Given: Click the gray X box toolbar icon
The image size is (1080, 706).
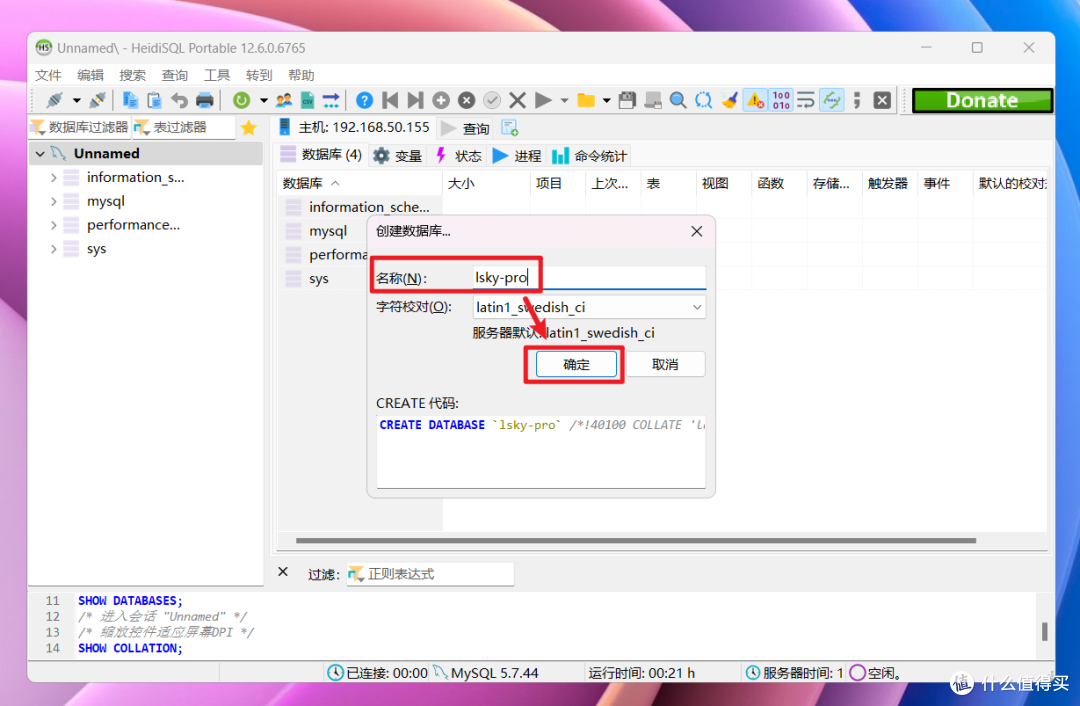Looking at the screenshot, I should tap(882, 101).
